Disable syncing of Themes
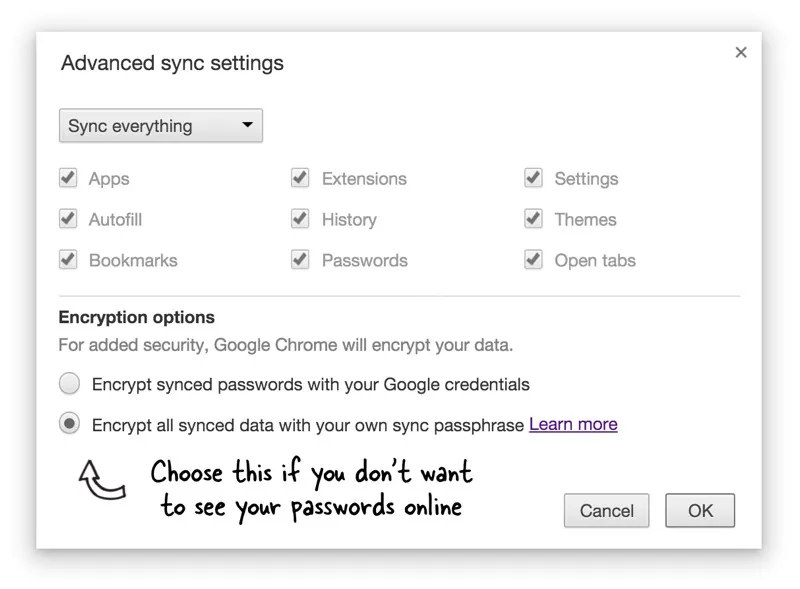Image resolution: width=800 pixels, height=589 pixels. click(x=533, y=219)
